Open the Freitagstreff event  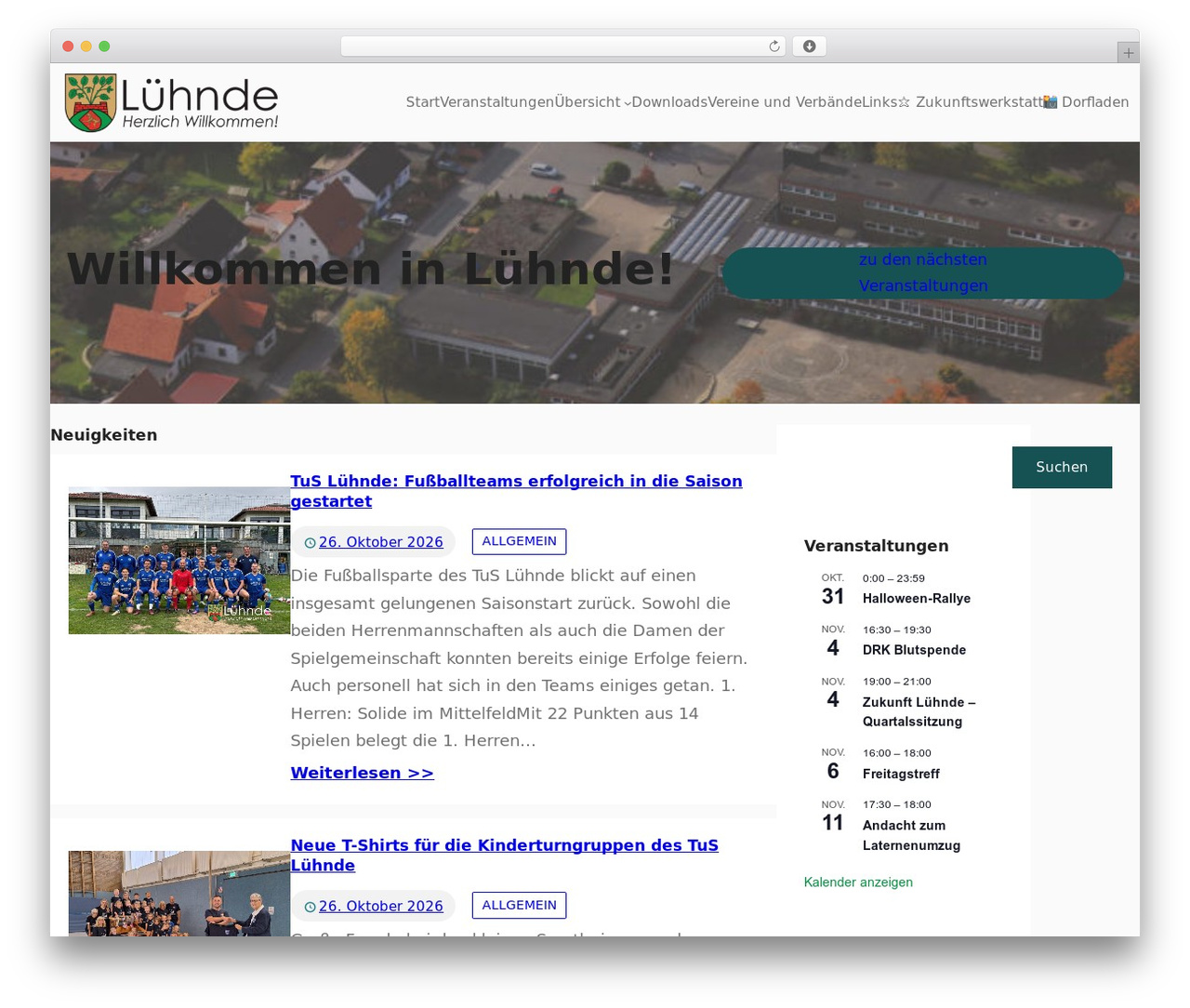coord(901,774)
